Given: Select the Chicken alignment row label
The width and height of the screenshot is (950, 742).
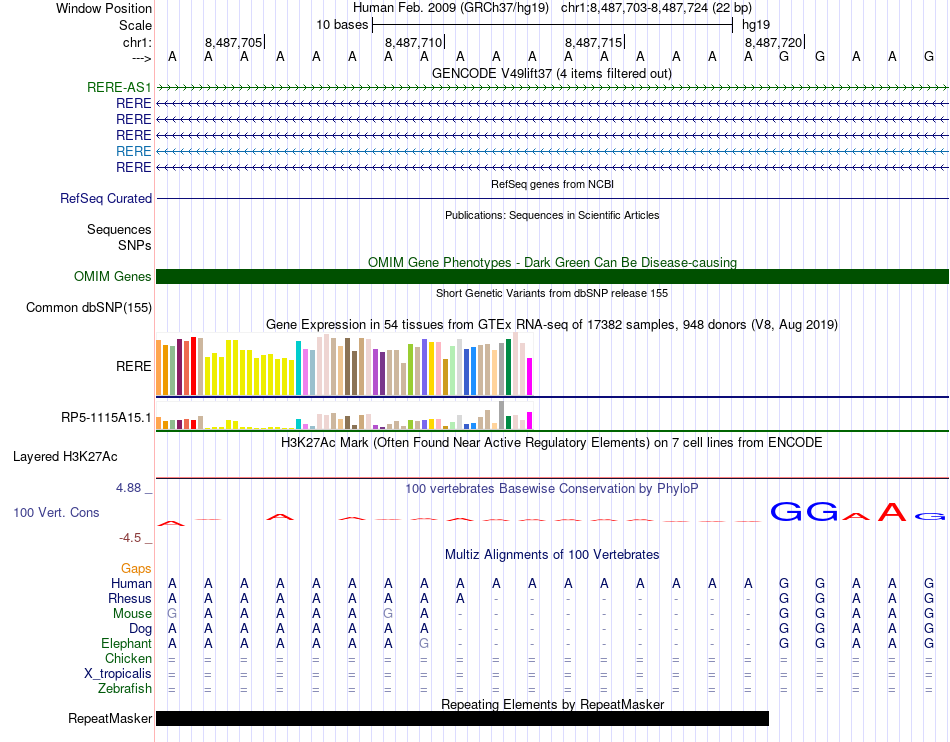Looking at the screenshot, I should (x=128, y=658).
